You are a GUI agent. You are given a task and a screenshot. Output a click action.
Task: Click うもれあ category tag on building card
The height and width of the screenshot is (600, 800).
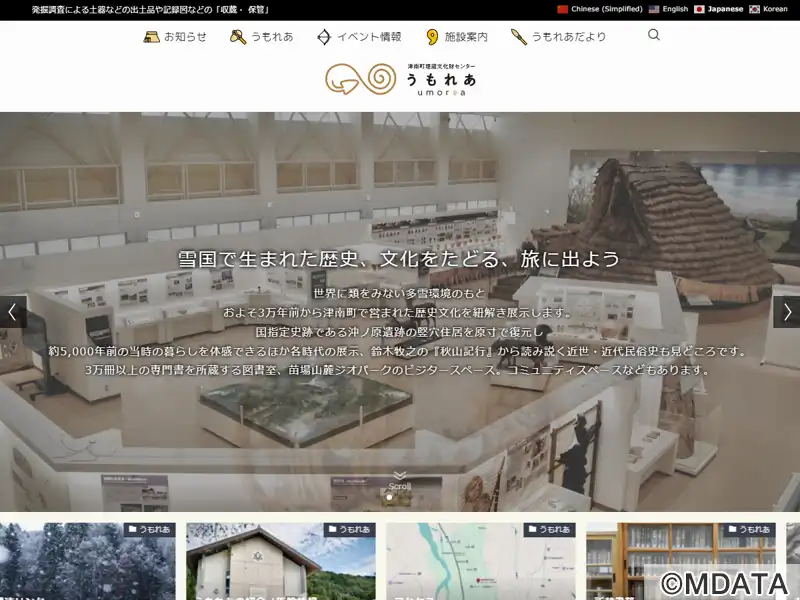pos(349,530)
